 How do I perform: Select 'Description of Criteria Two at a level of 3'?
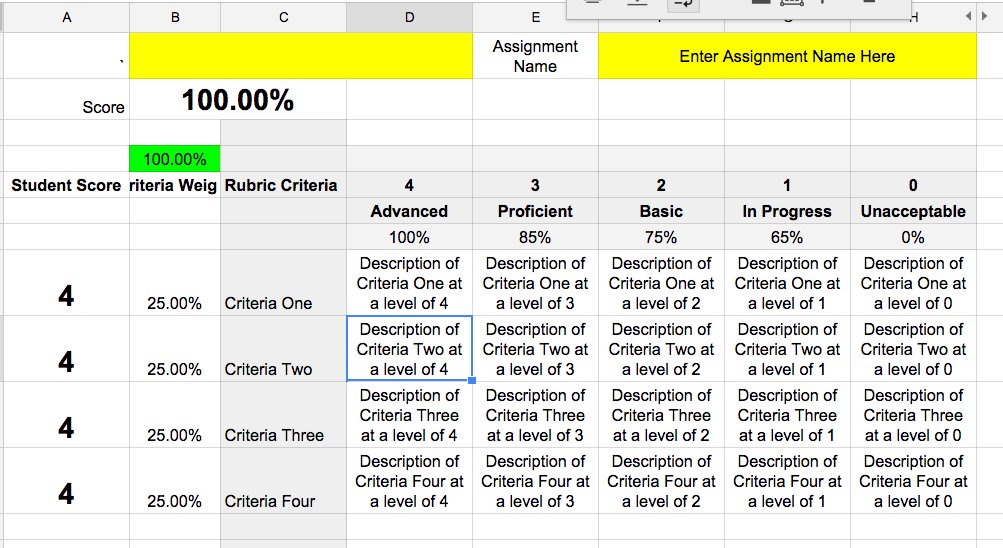535,348
